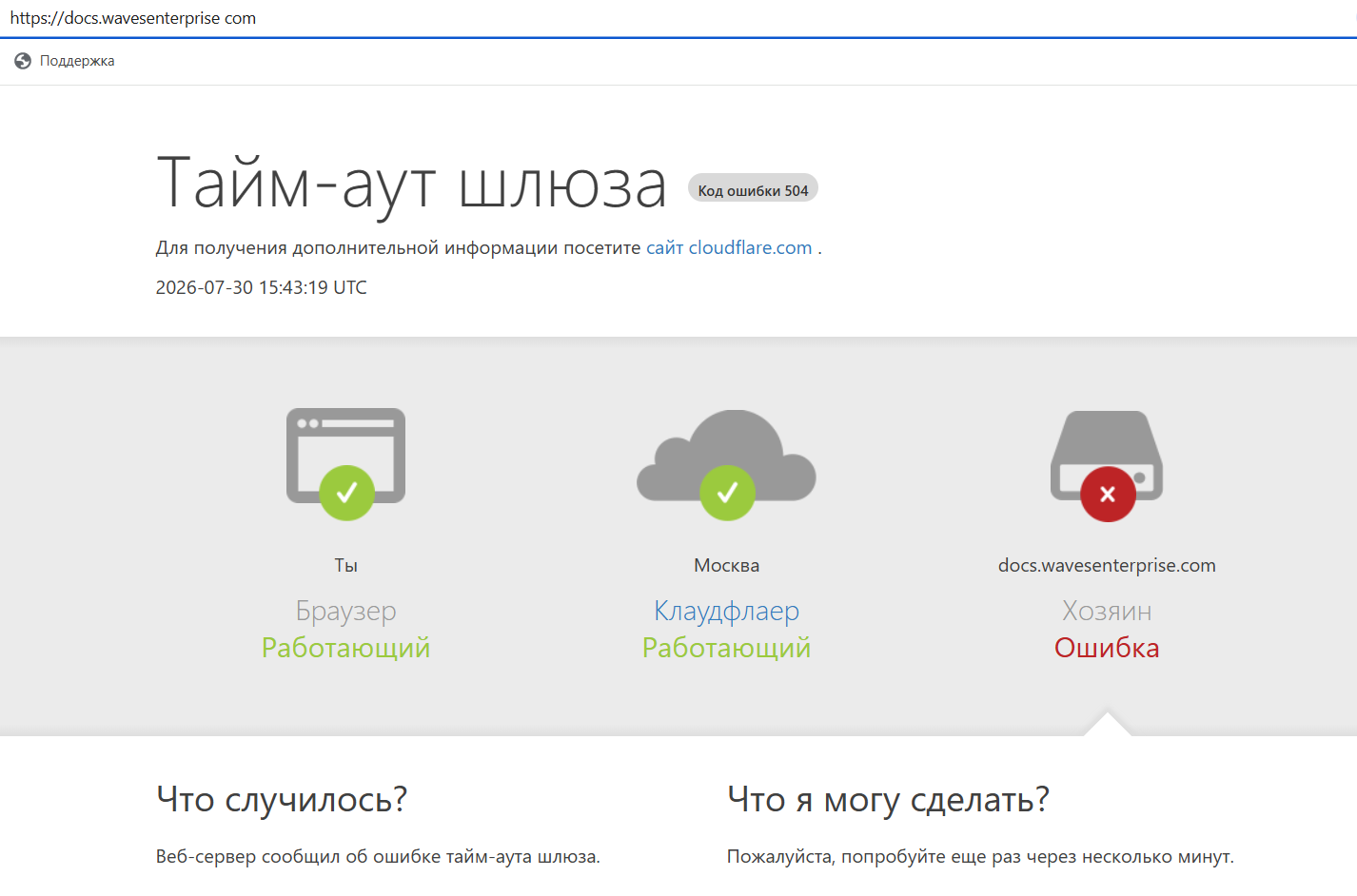Click the globe icon beside Поддержка
This screenshot has height=896, width=1357.
(23, 61)
